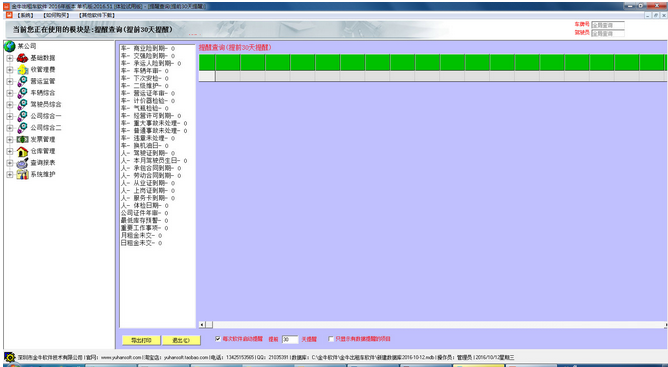Select the 车- 气瓶检验 list entry
The width and height of the screenshot is (668, 367).
pyautogui.click(x=145, y=108)
